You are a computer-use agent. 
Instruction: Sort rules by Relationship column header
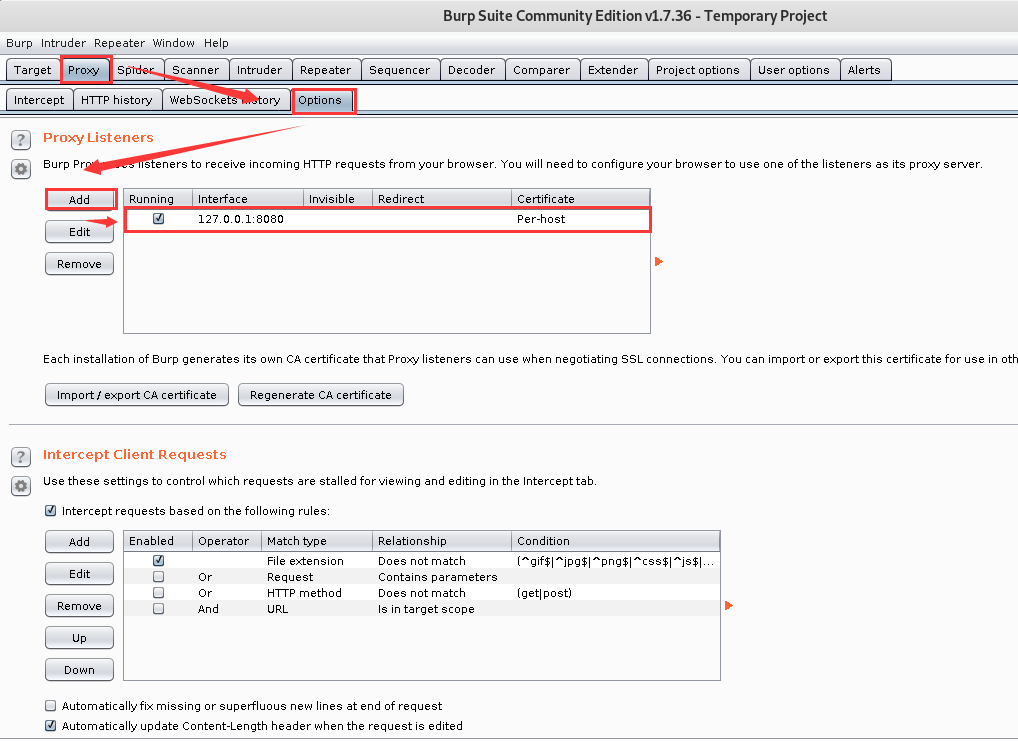442,541
